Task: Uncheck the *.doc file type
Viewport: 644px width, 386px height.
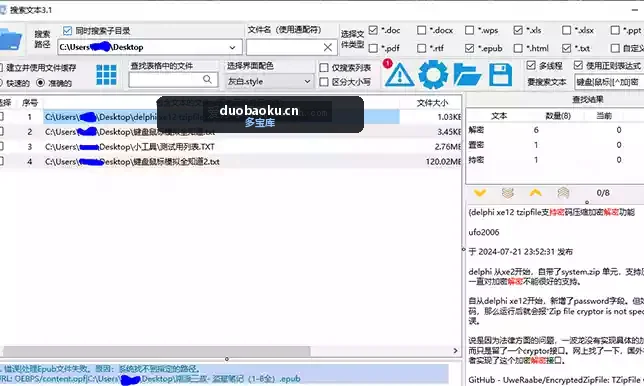Action: 373,30
